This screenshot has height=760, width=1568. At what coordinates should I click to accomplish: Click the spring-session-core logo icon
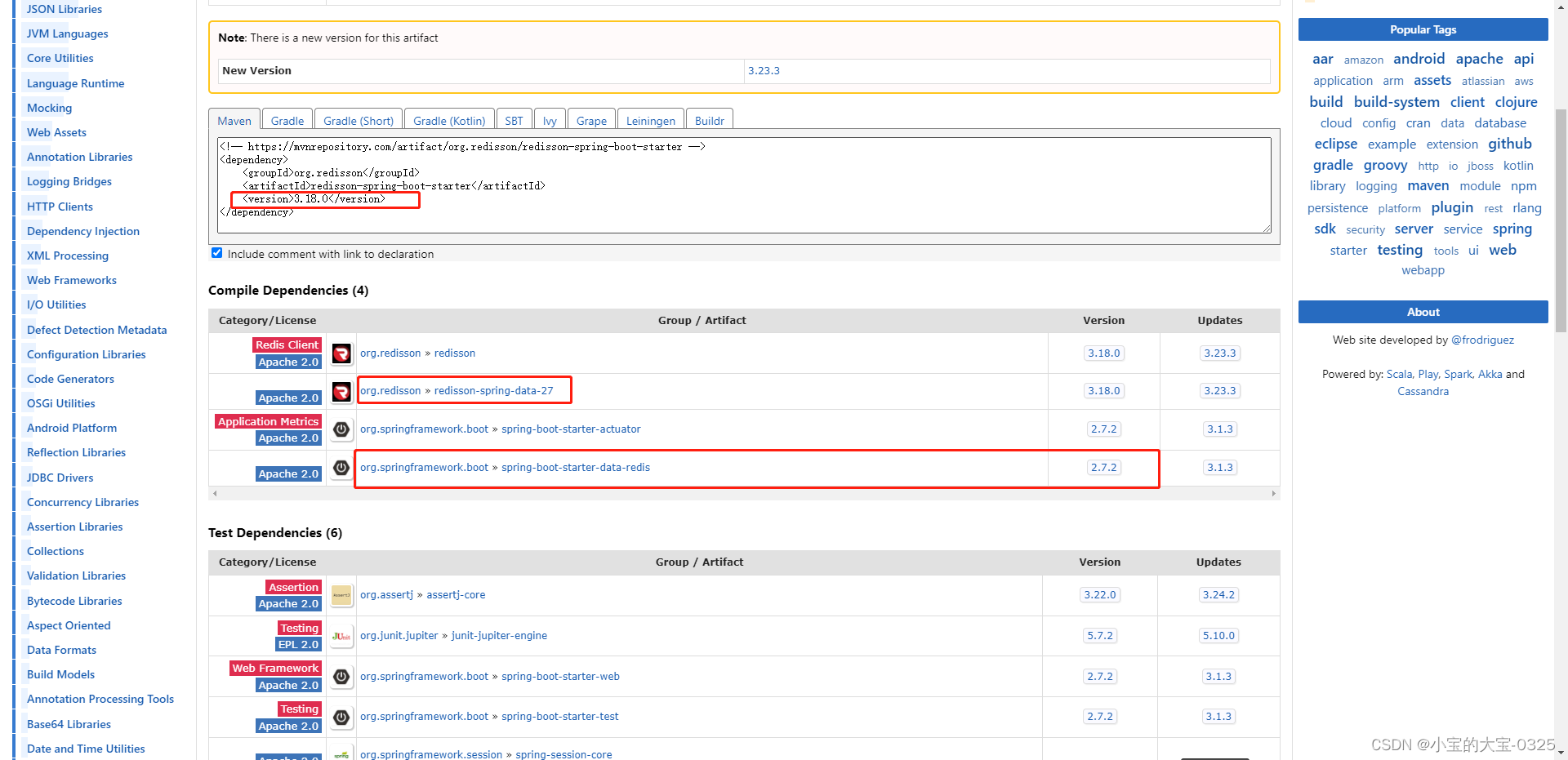(x=341, y=754)
